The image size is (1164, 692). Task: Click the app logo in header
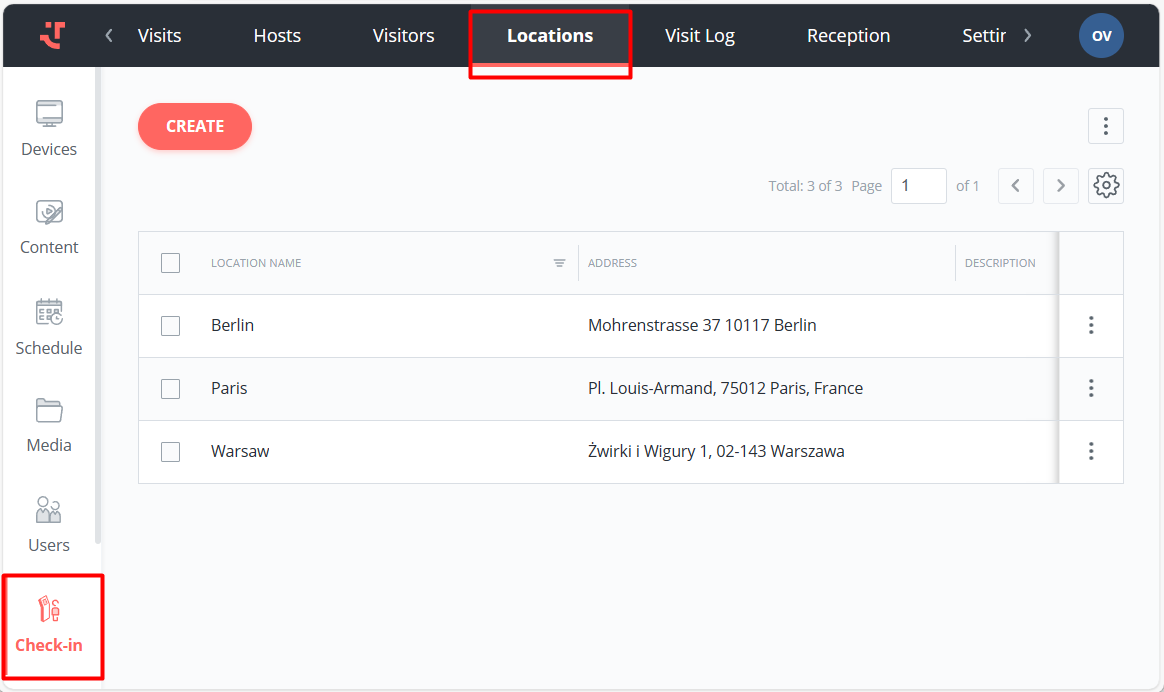tap(52, 35)
